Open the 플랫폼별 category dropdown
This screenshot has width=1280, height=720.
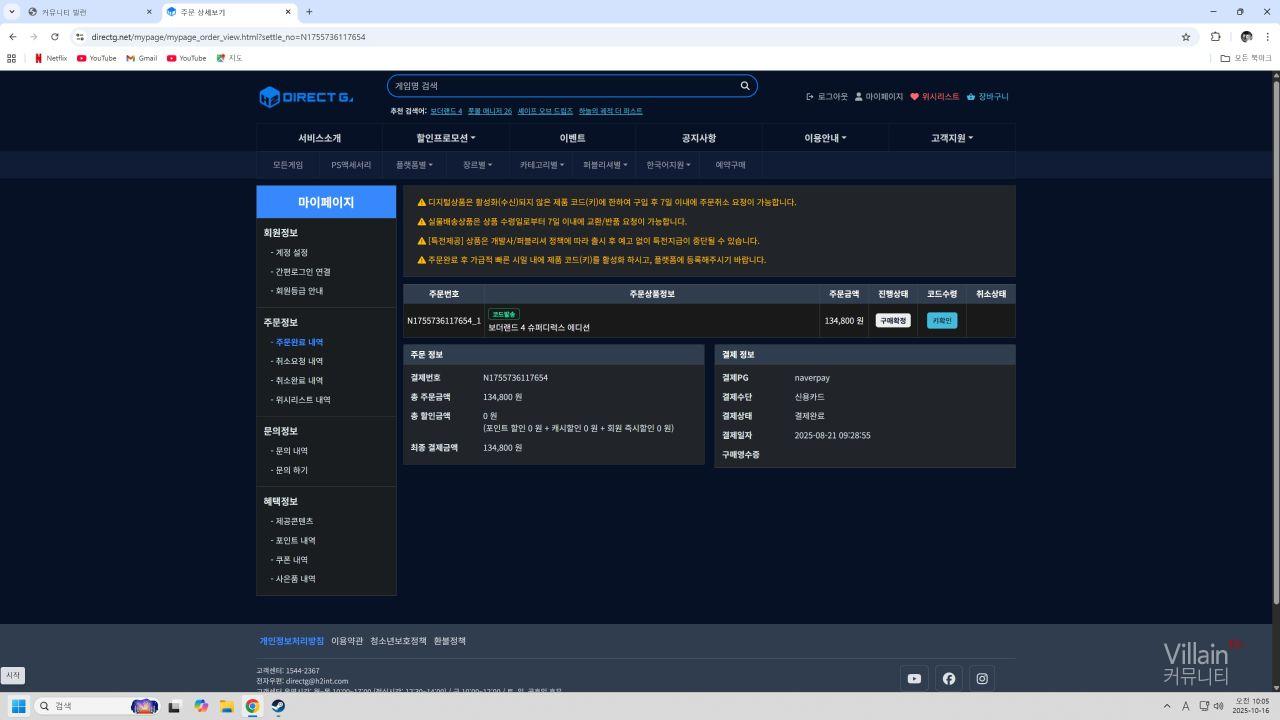(x=415, y=165)
